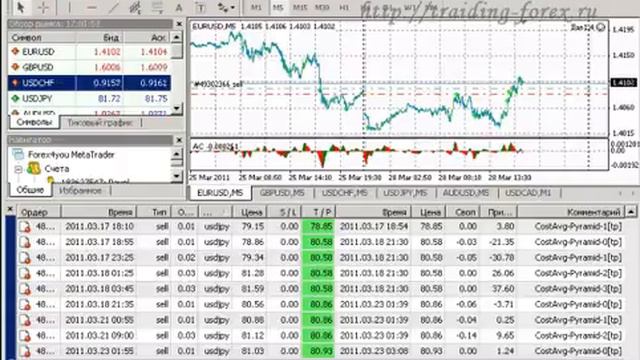Select the GBPUSD row in Market Watch
The image size is (640, 360).
(89, 67)
